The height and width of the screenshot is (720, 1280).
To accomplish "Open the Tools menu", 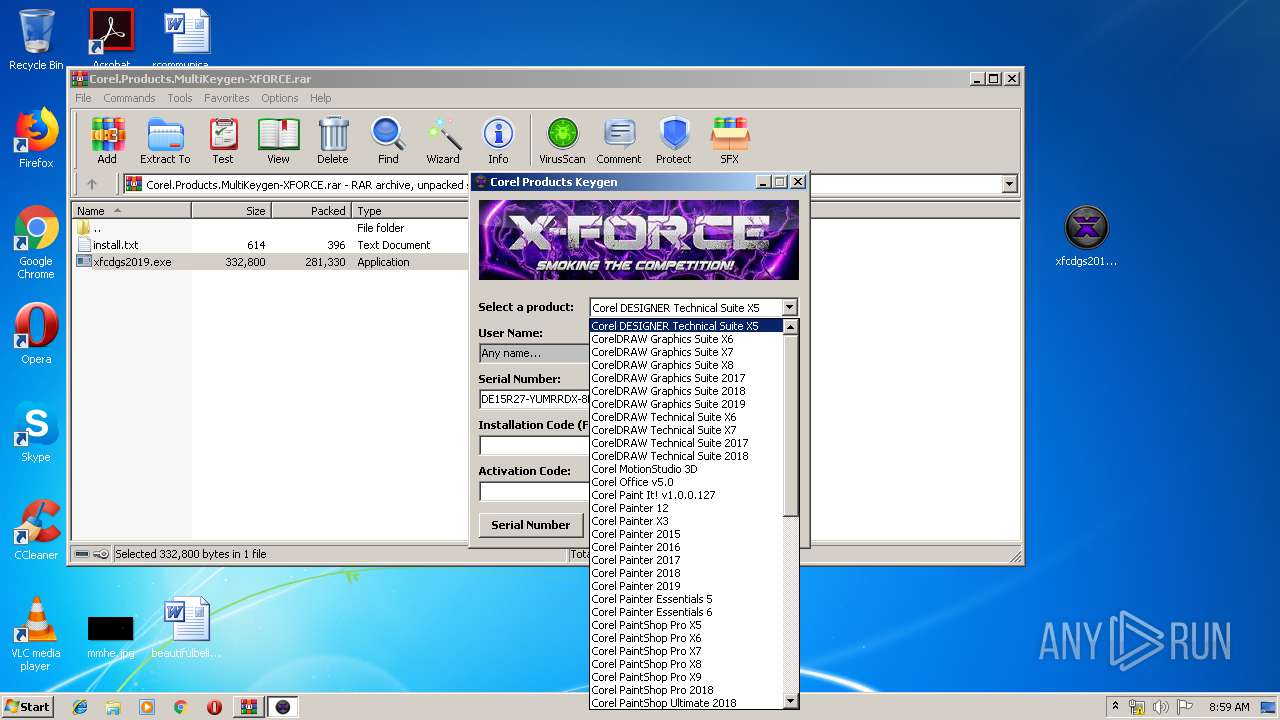I will click(x=180, y=98).
